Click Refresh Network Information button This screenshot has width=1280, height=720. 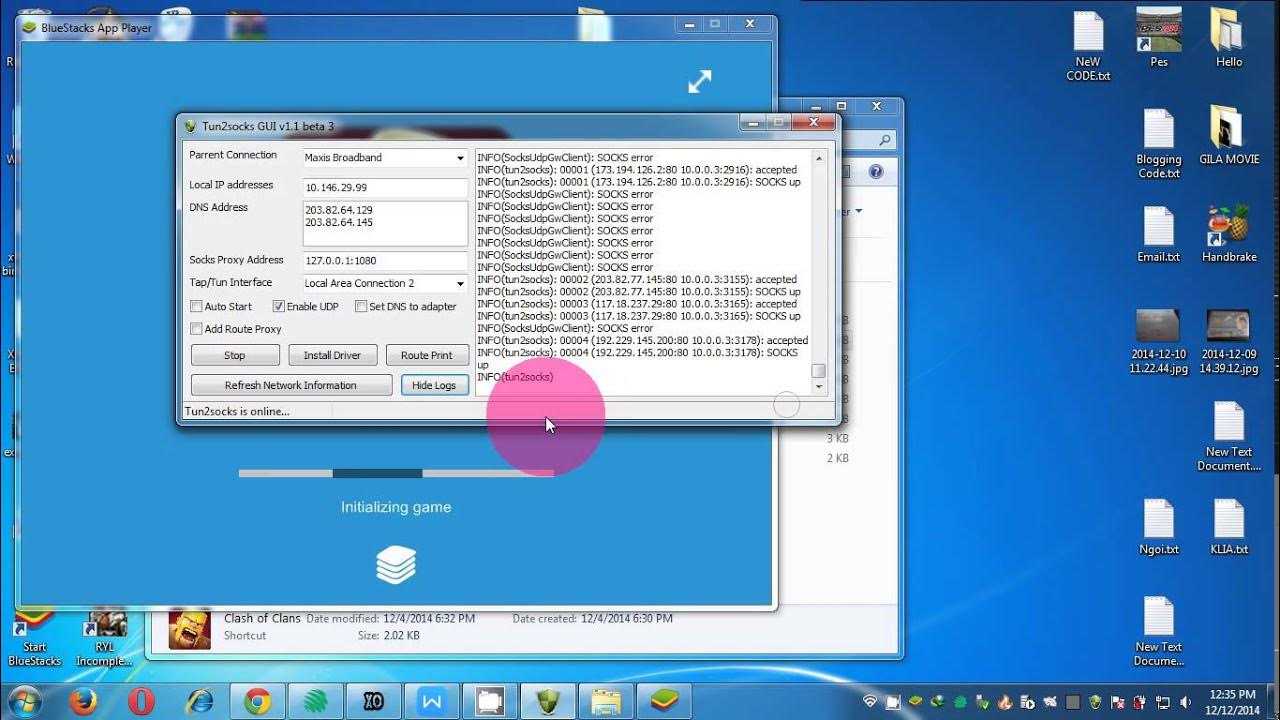click(x=291, y=385)
